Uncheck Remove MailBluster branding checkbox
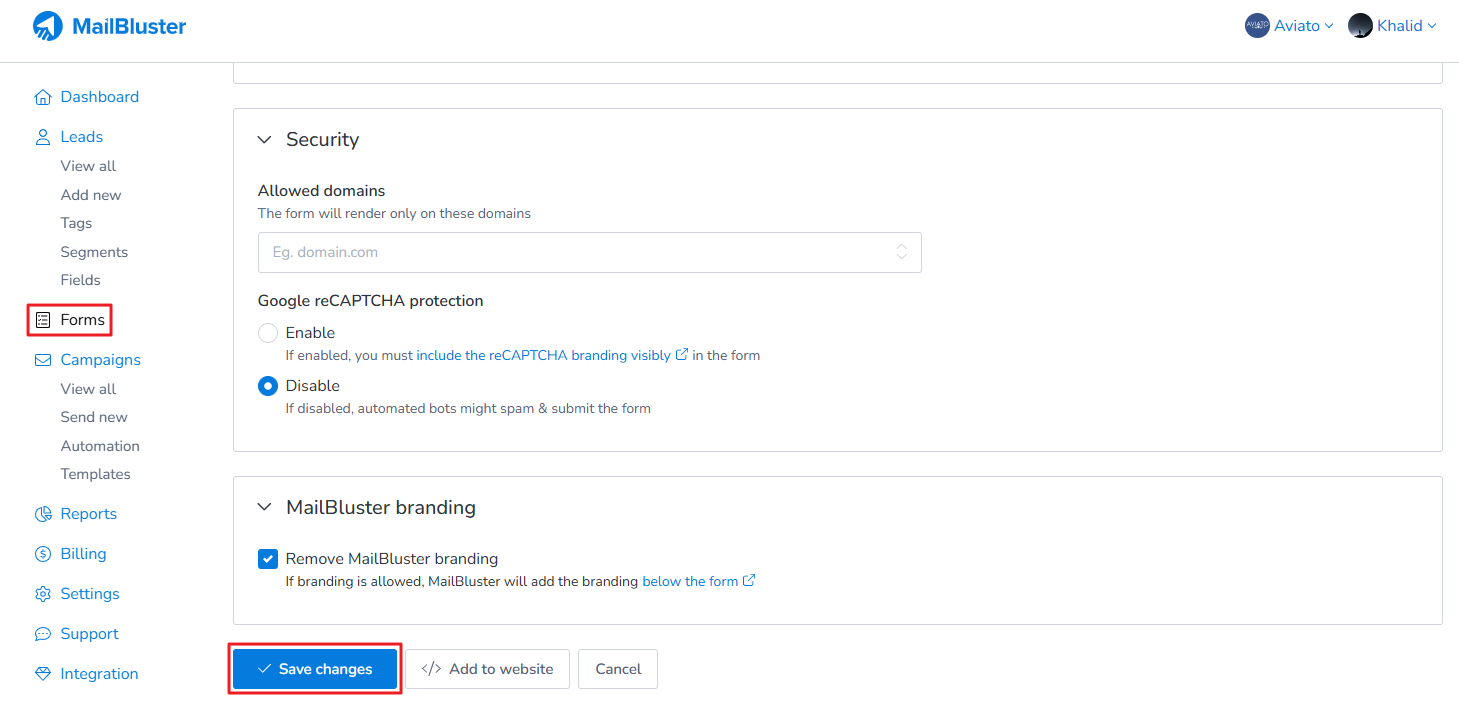The image size is (1459, 703). (268, 559)
